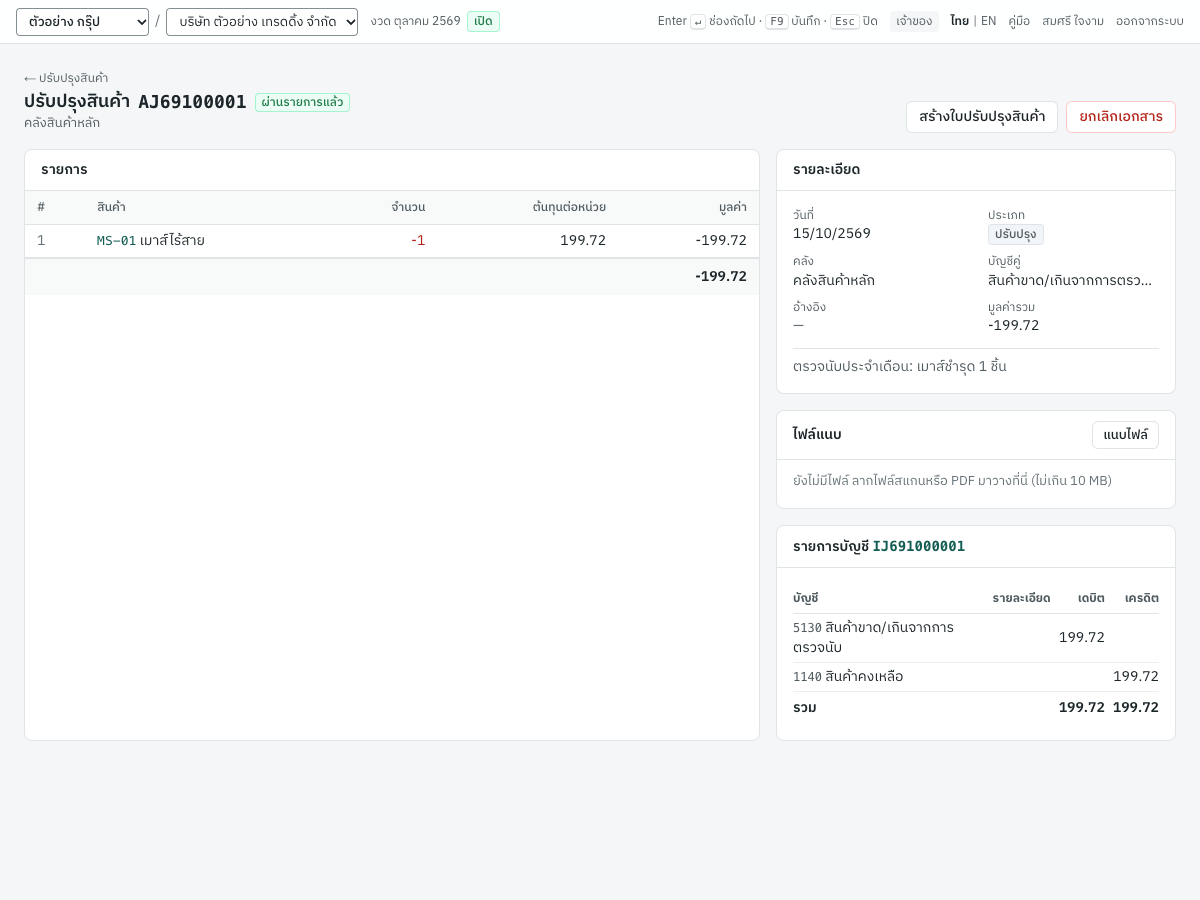Click the ปรับปรุง type badge

1016,235
